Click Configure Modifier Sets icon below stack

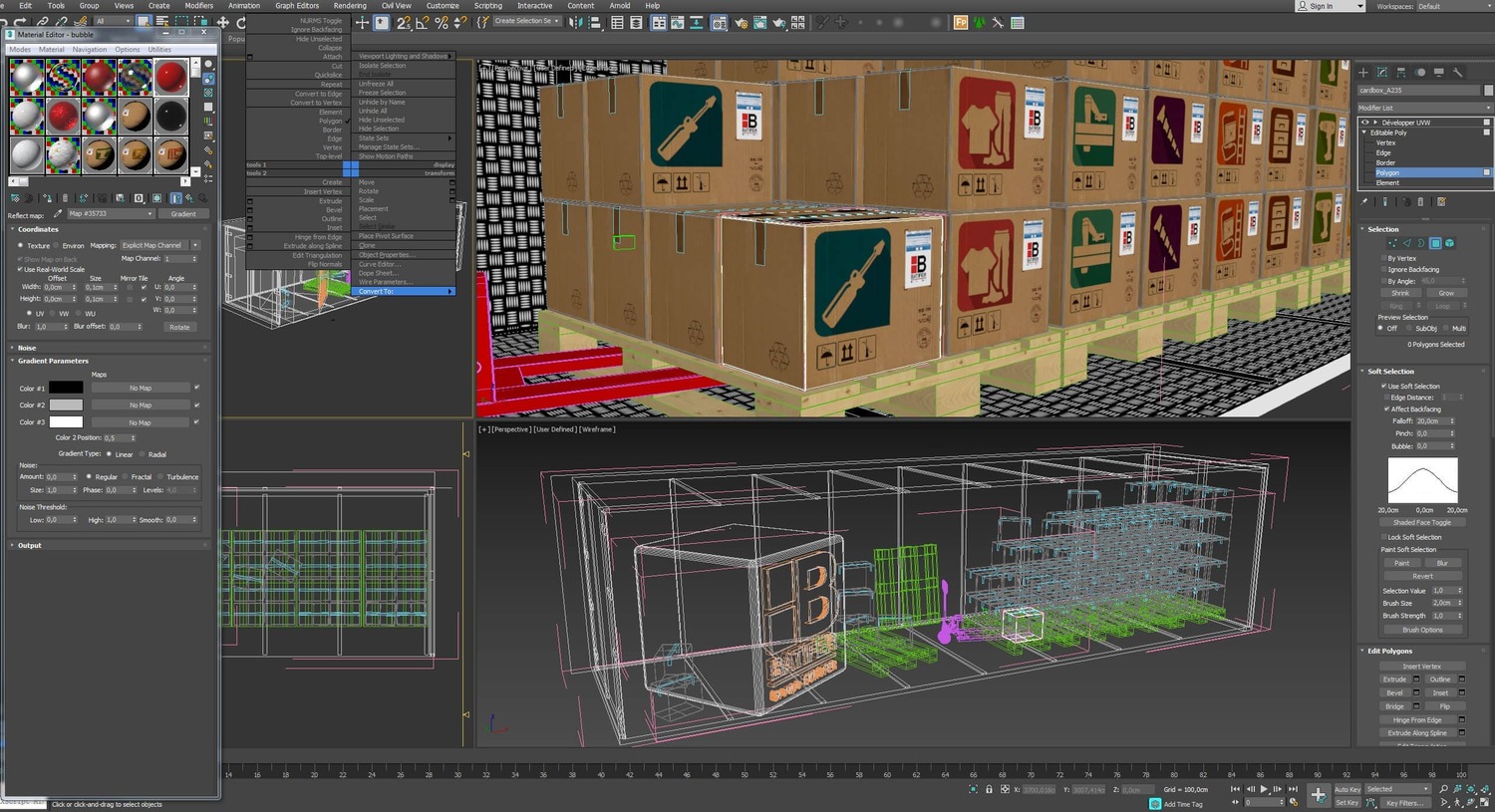(x=1441, y=201)
